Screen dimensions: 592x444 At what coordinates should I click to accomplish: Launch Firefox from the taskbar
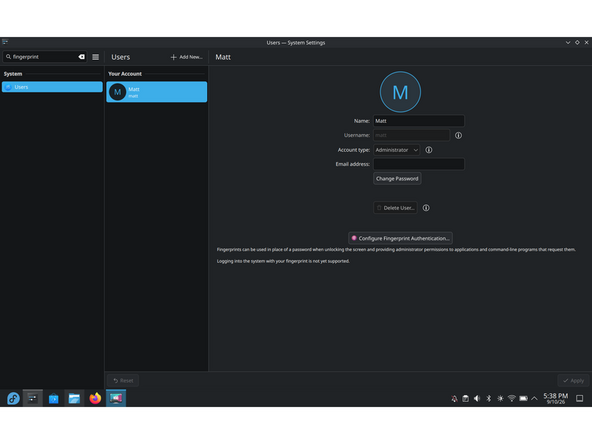[x=95, y=398]
